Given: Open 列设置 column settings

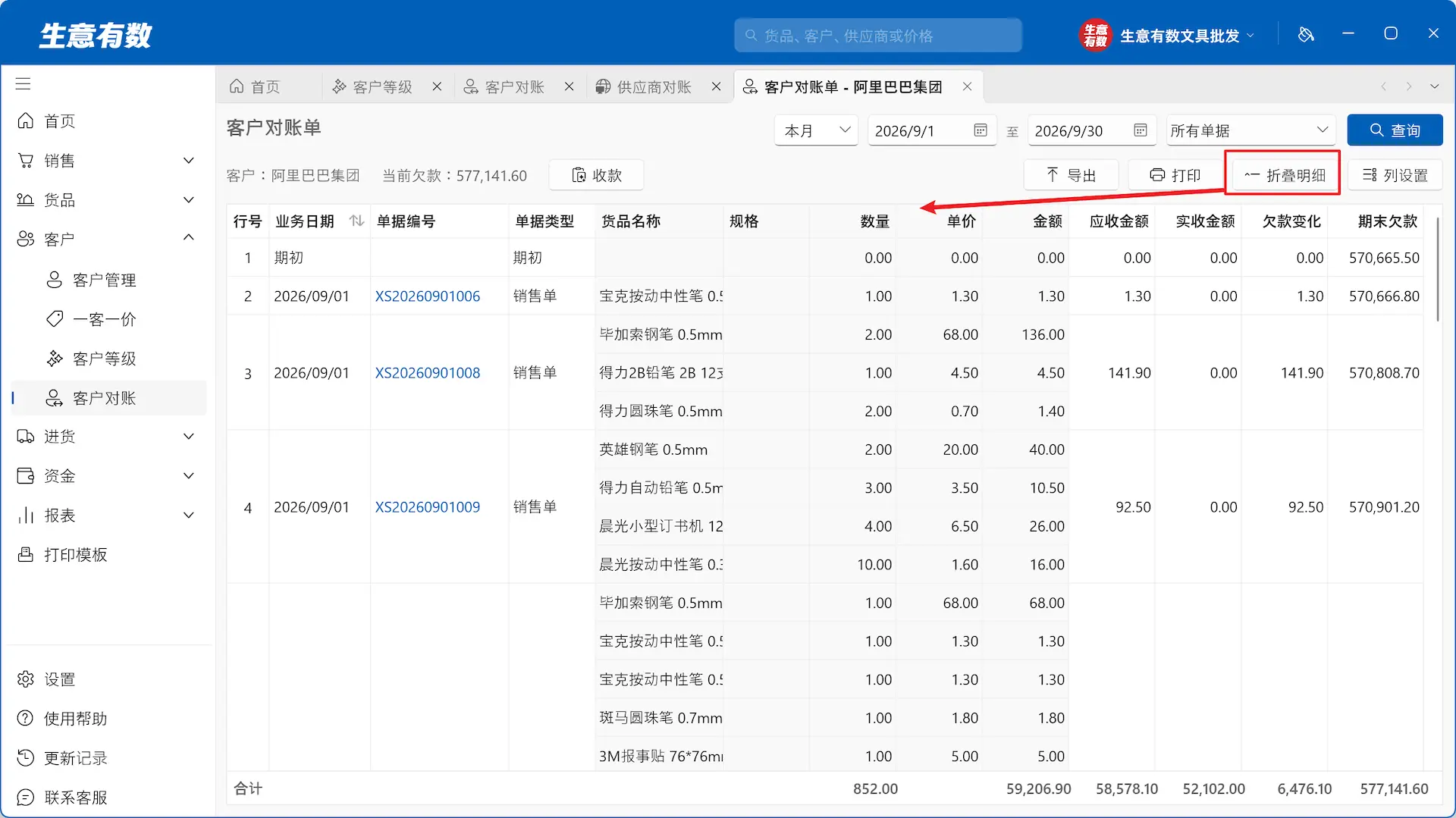Looking at the screenshot, I should pyautogui.click(x=1395, y=175).
